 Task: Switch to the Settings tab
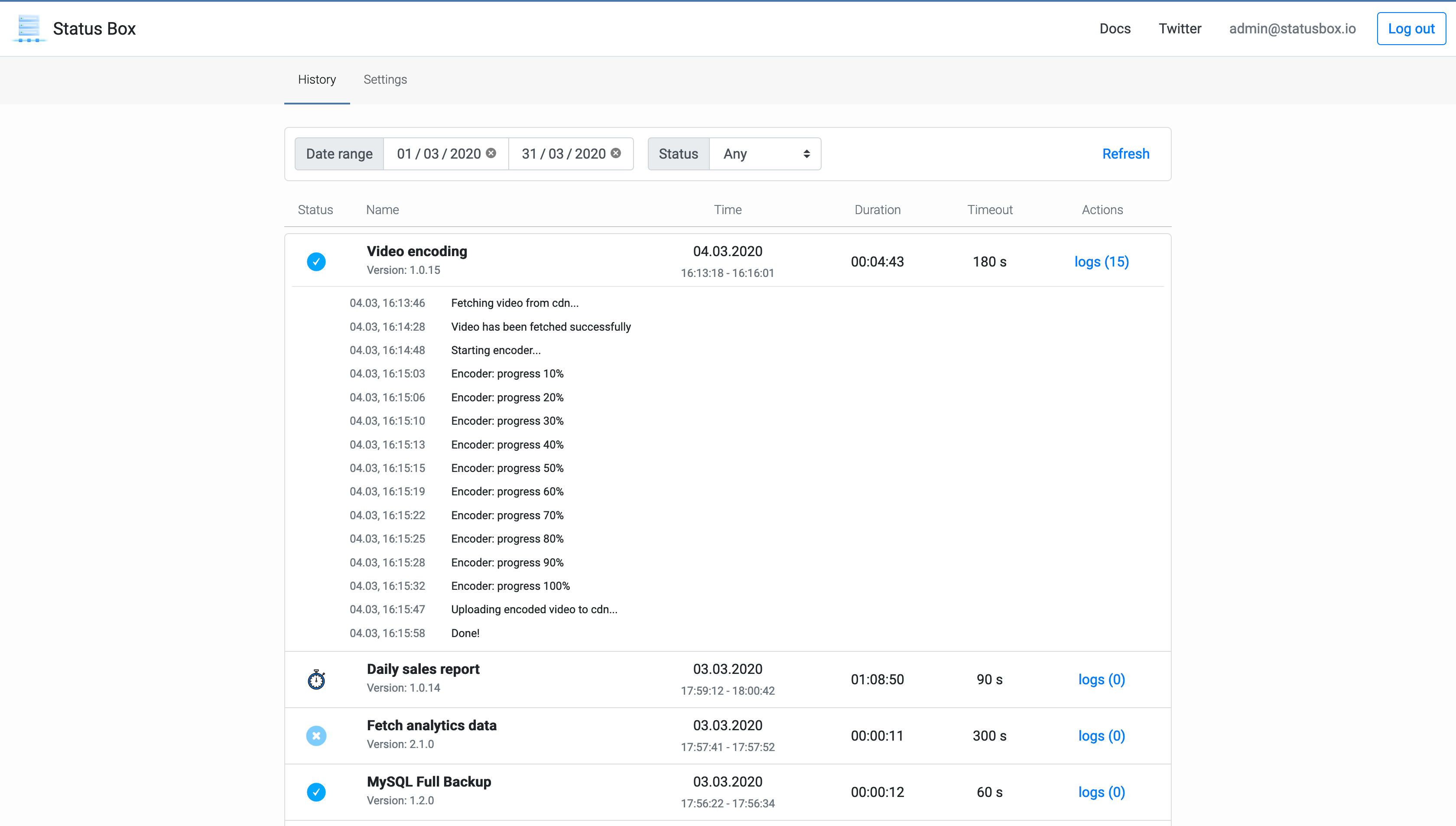(x=385, y=79)
